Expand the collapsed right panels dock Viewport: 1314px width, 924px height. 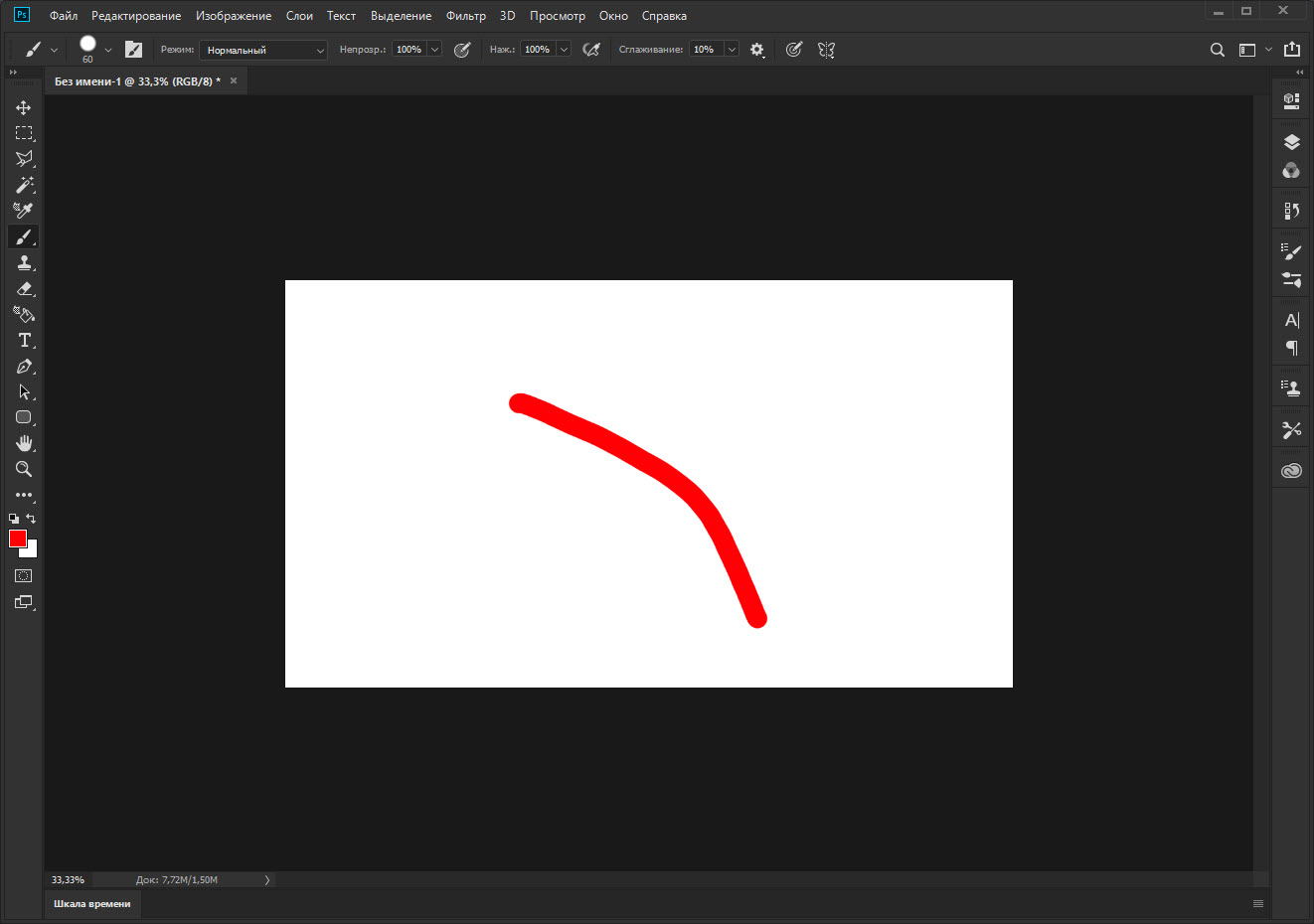[1299, 73]
